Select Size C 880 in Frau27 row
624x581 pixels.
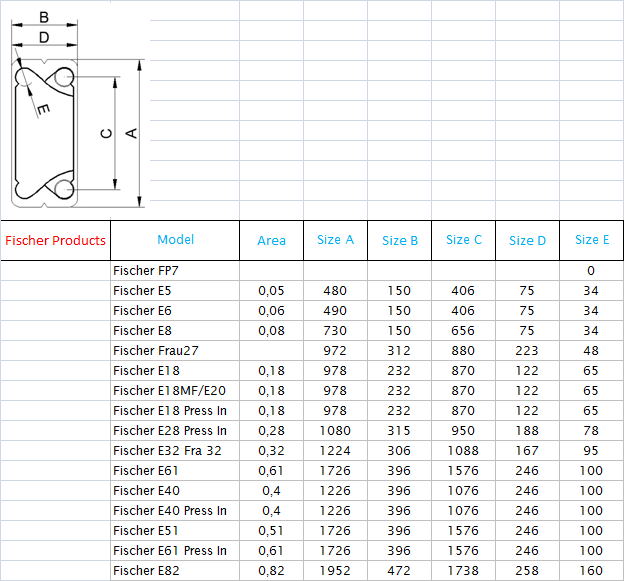click(x=464, y=351)
